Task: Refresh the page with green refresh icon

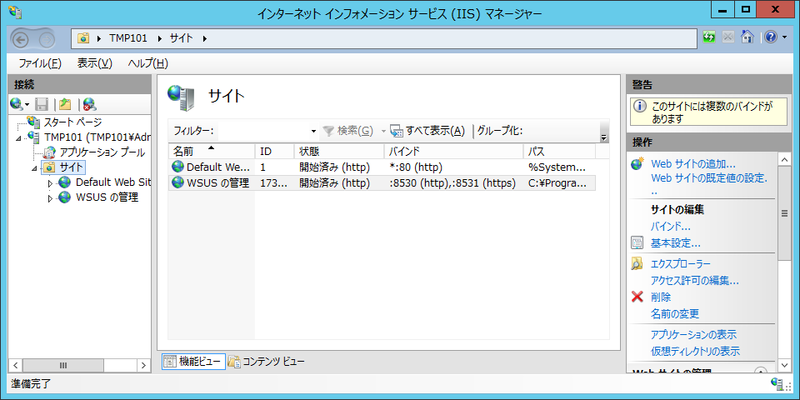Action: tap(709, 37)
